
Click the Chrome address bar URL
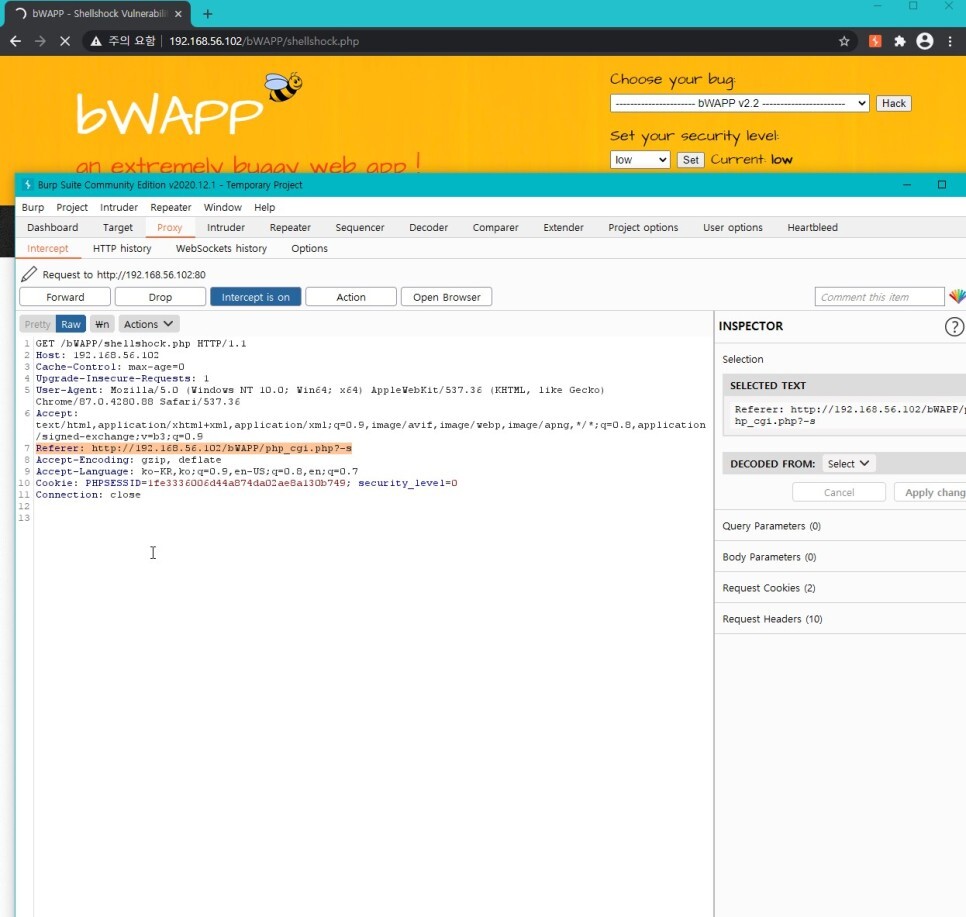pyautogui.click(x=264, y=41)
